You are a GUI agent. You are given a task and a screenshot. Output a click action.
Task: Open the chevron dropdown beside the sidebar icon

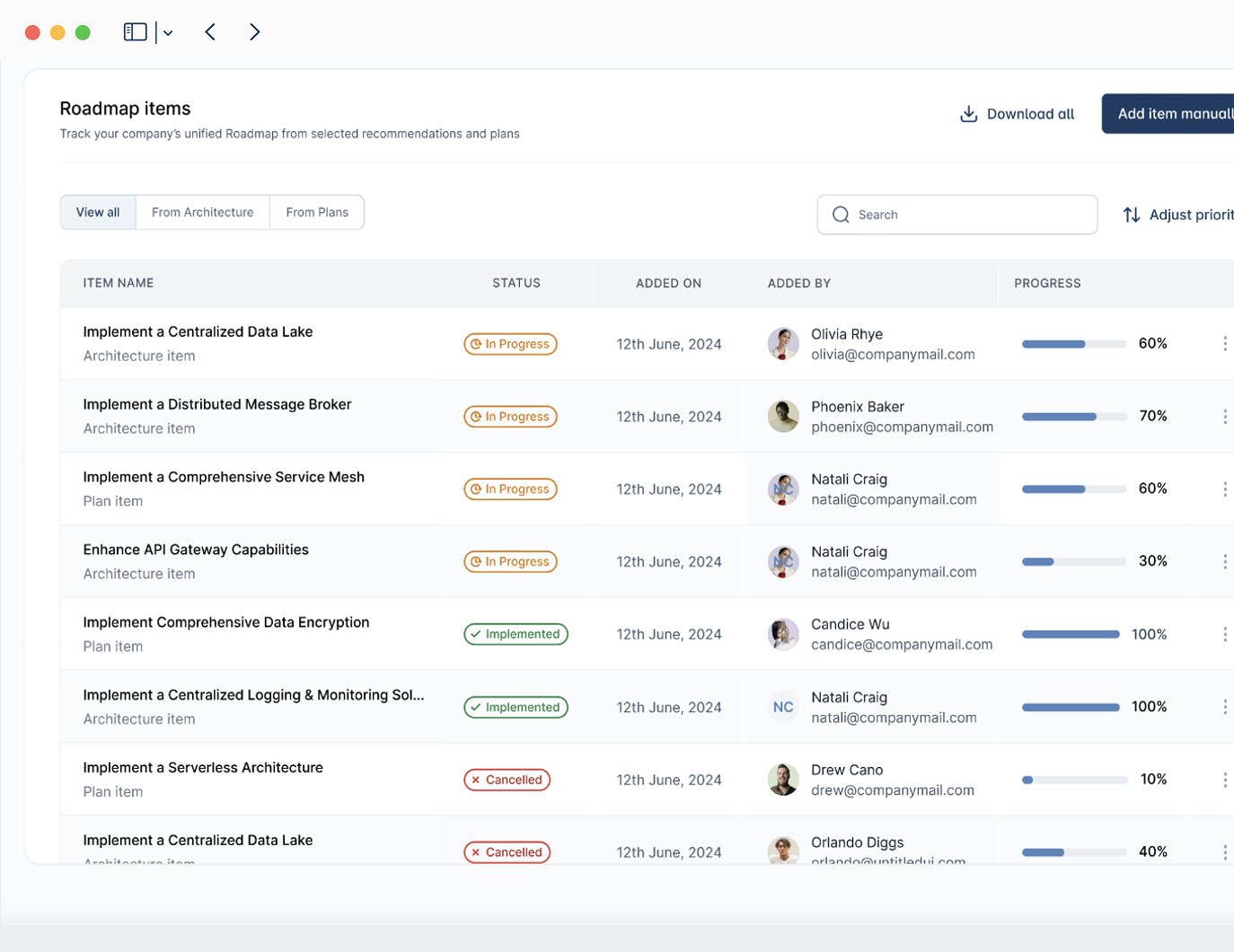coord(167,31)
